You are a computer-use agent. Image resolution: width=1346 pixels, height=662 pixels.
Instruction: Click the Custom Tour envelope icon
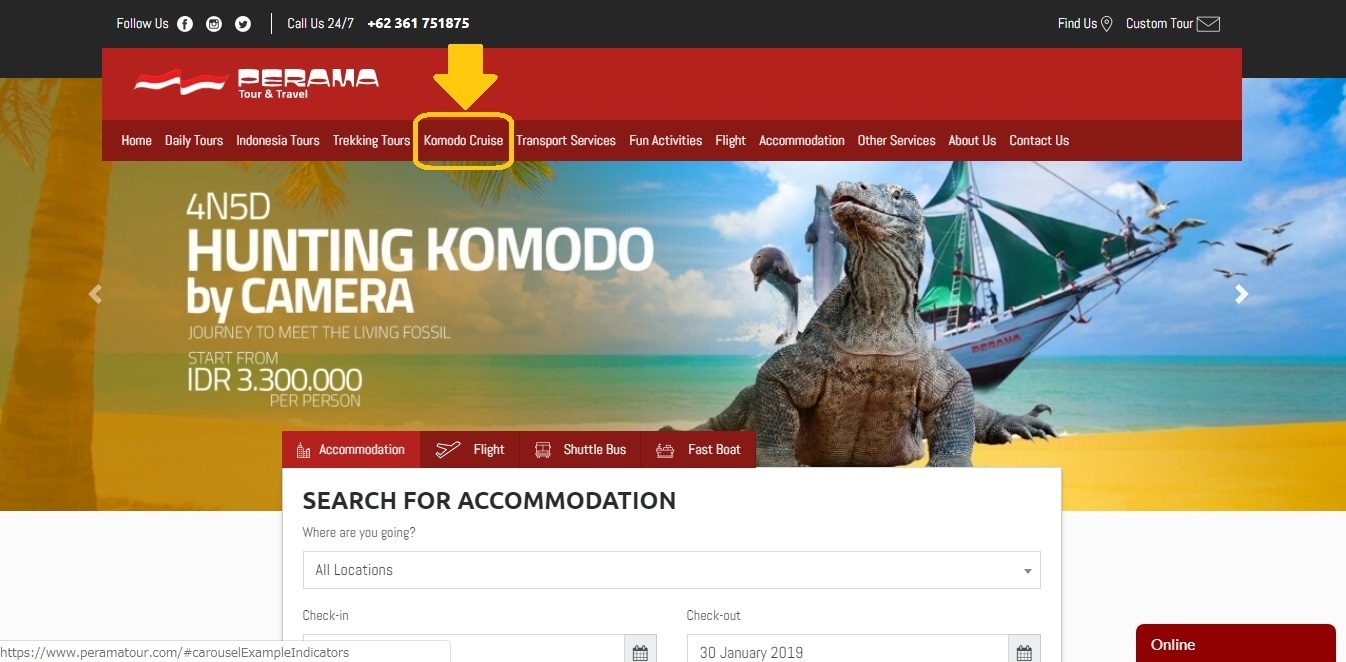click(1208, 24)
